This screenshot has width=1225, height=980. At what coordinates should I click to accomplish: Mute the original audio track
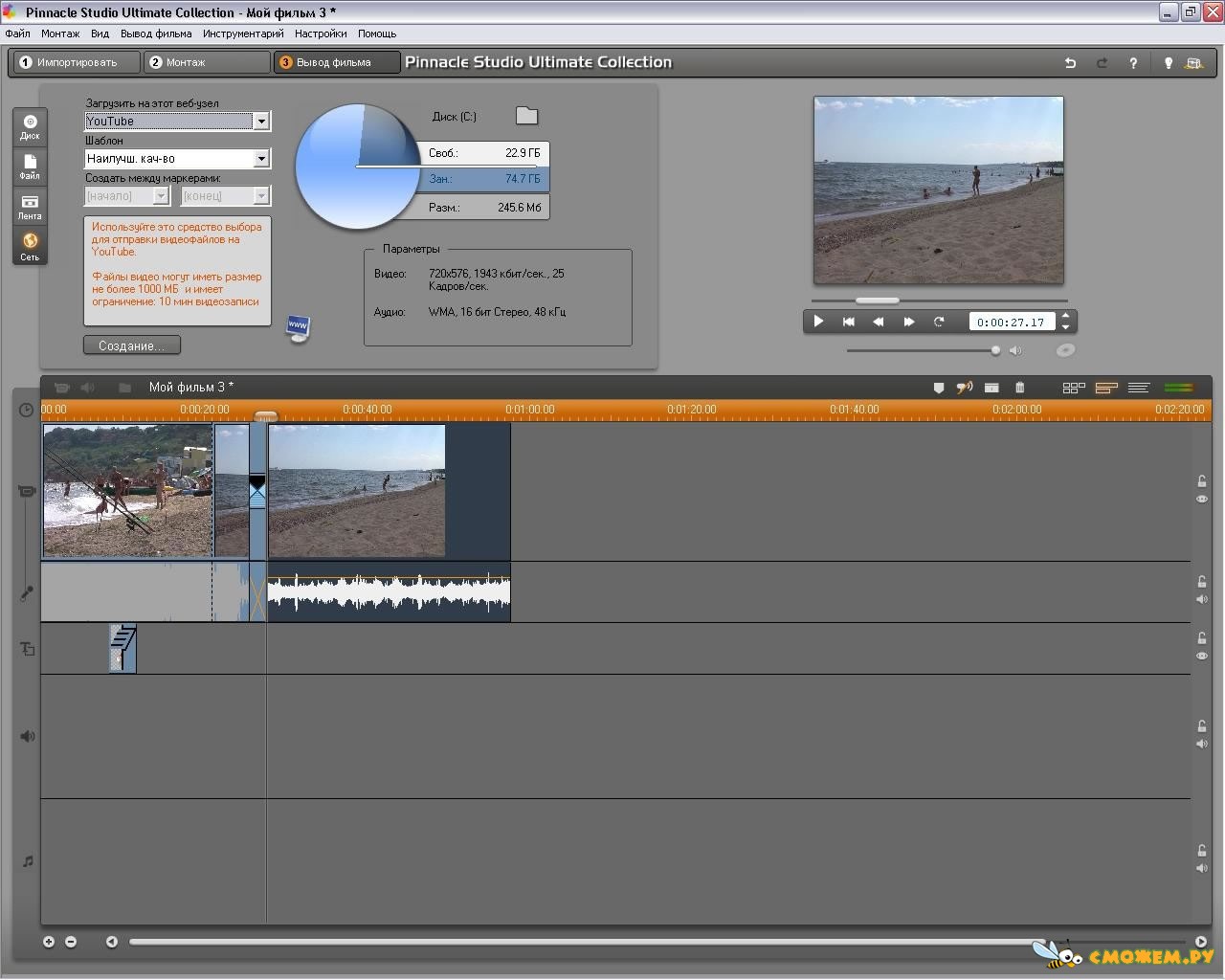(x=1202, y=599)
